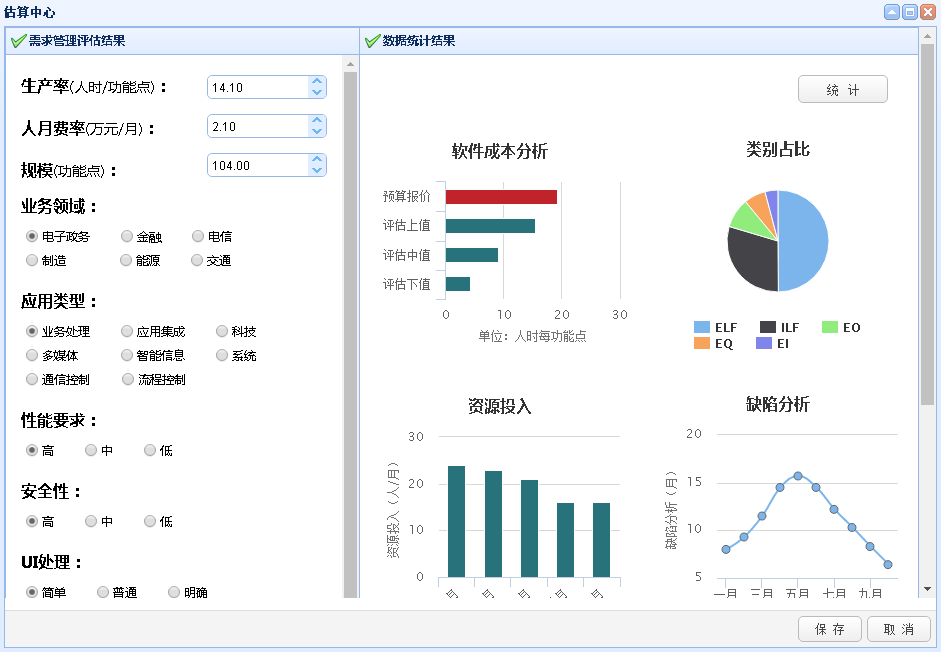The image size is (941, 652).
Task: Set UI处理 to 明确
Action: point(174,592)
